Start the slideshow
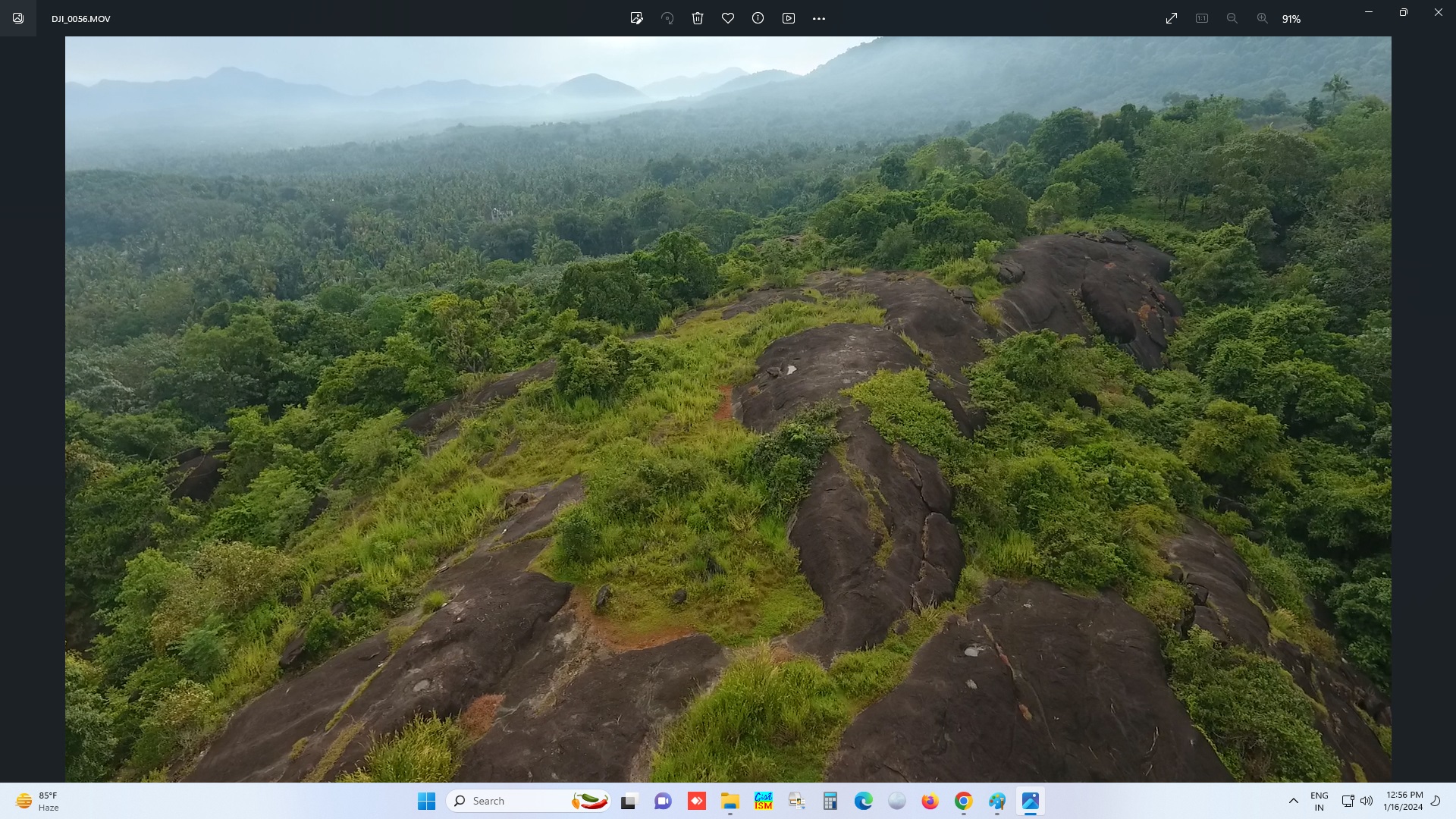Viewport: 1456px width, 819px height. 789,18
